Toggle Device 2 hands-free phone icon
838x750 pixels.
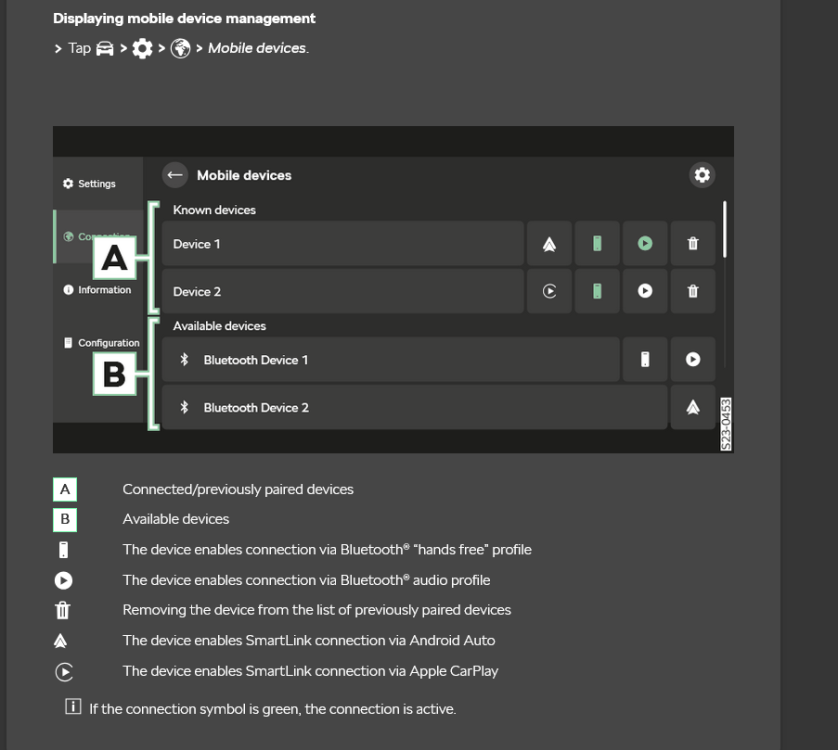[597, 291]
